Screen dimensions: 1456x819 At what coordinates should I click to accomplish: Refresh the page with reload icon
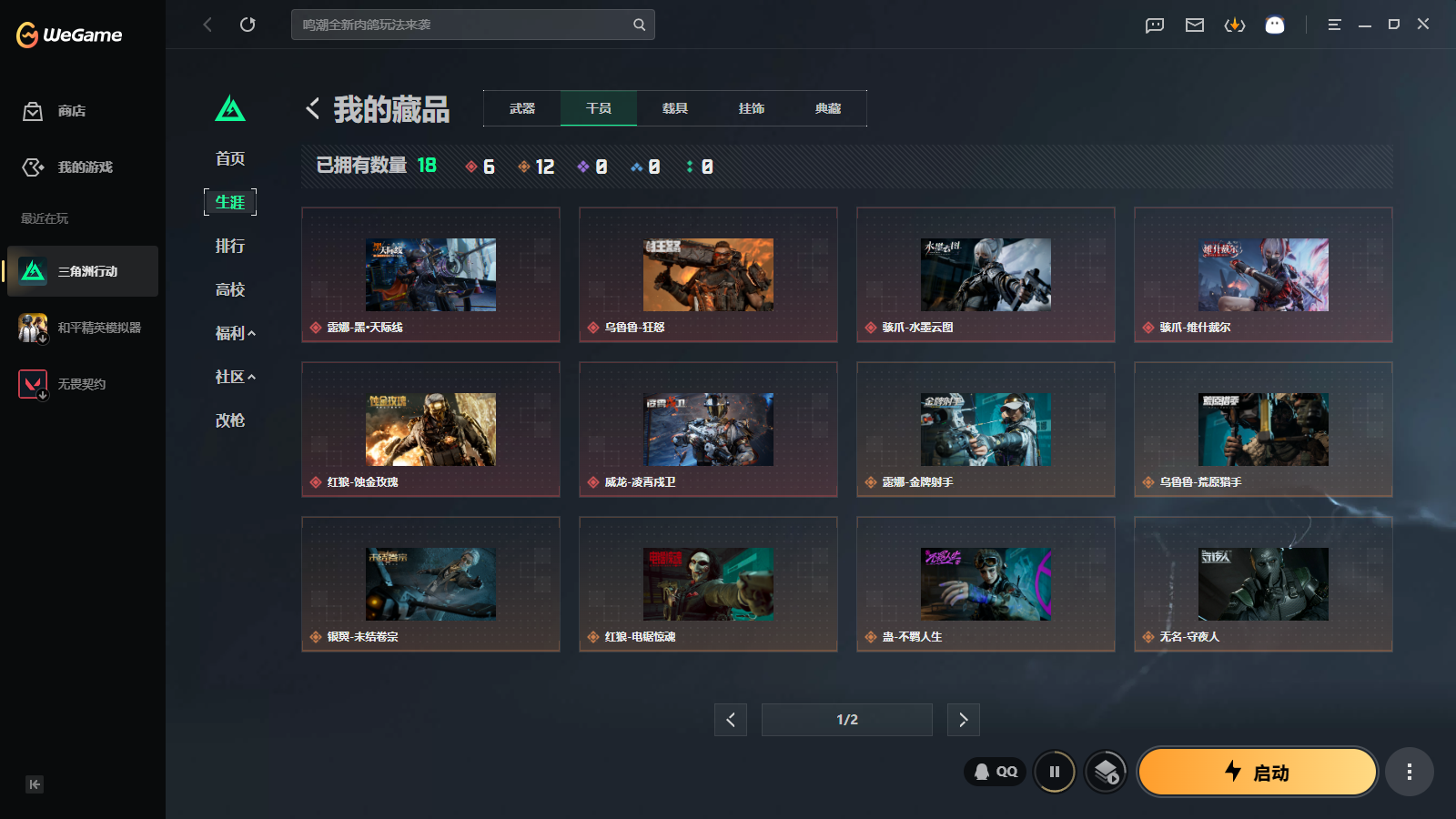click(248, 25)
